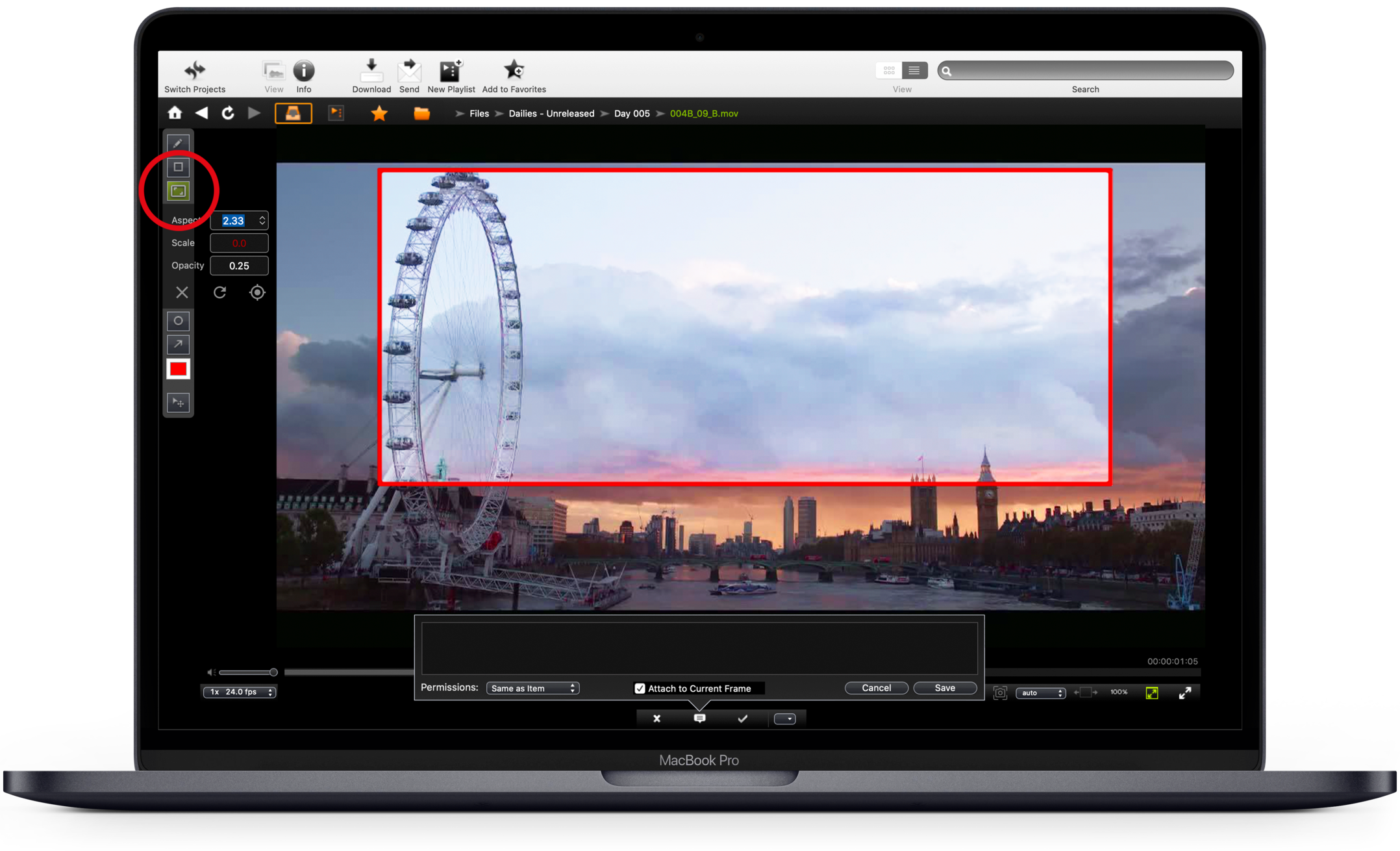
Task: Open the red annotation color swatch
Action: click(178, 369)
